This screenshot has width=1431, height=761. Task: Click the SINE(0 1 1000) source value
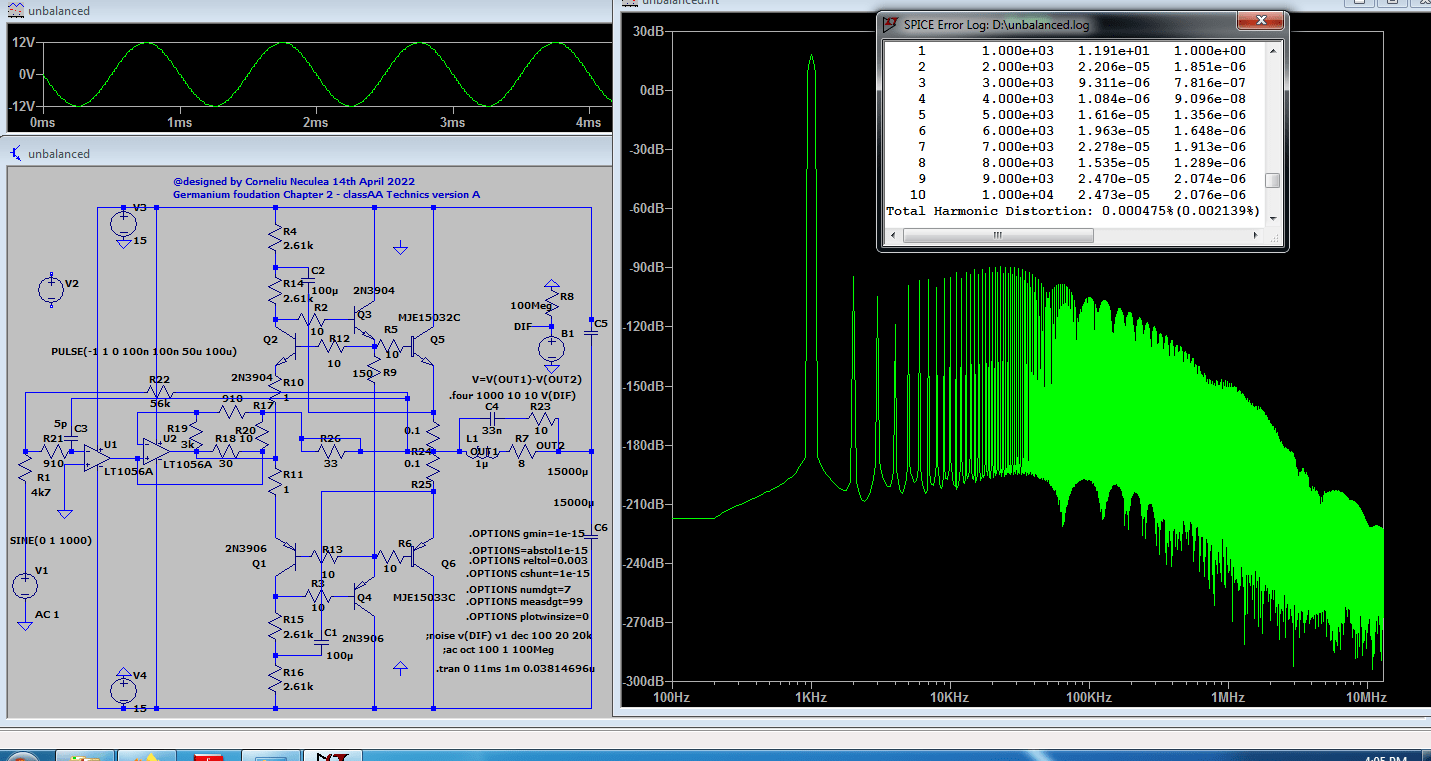[51, 540]
